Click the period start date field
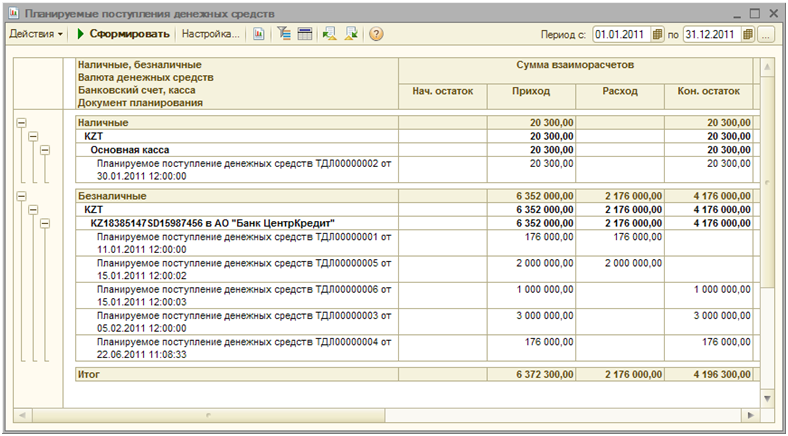Screen dimensions: 788x436 pos(620,34)
